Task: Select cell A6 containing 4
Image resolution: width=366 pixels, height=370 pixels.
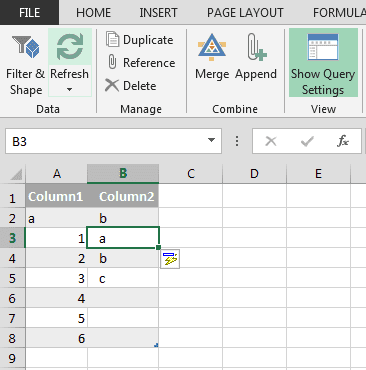Action: pos(56,298)
